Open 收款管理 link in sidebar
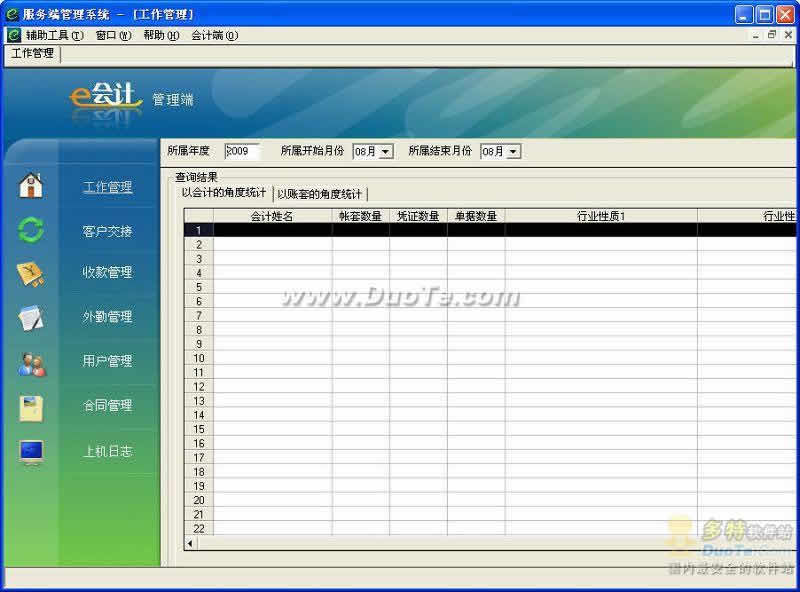This screenshot has width=800, height=592. coord(108,272)
